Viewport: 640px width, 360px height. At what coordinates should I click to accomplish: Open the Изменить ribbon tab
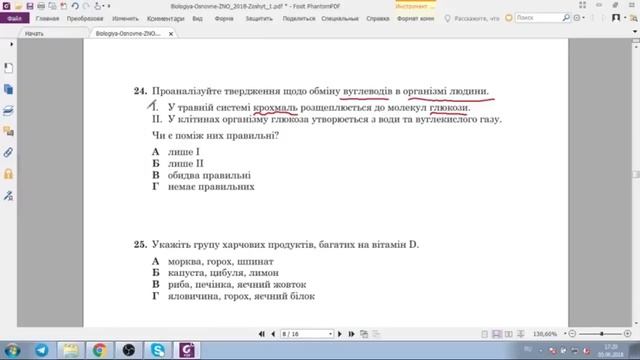pos(125,18)
